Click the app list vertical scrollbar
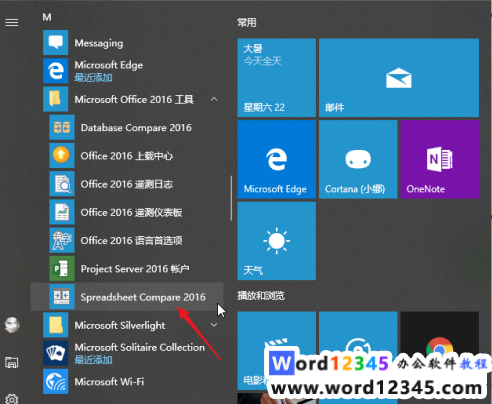The height and width of the screenshot is (404, 492). tap(231, 198)
